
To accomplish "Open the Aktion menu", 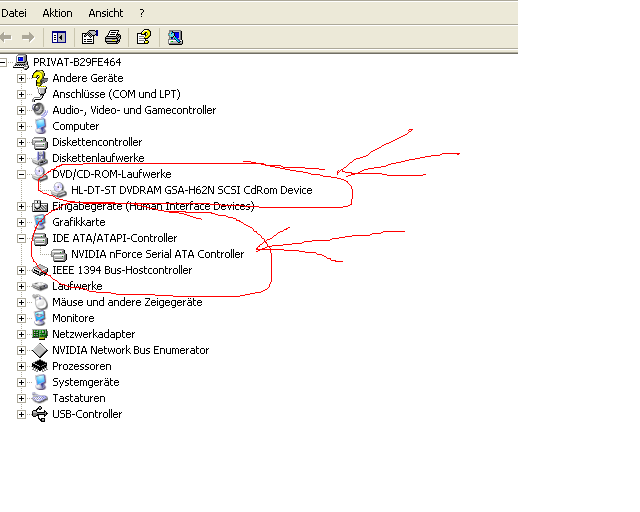I will [58, 13].
